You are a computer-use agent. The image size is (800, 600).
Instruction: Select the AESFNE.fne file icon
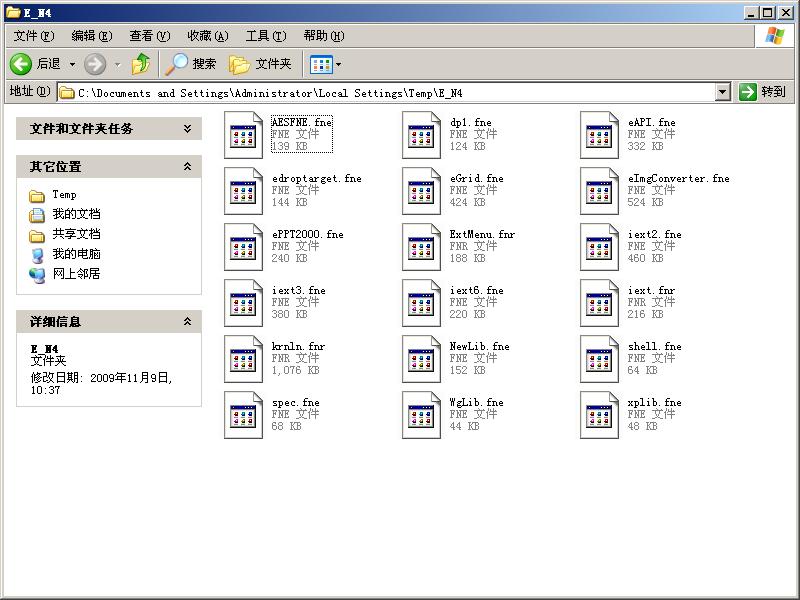tap(243, 135)
